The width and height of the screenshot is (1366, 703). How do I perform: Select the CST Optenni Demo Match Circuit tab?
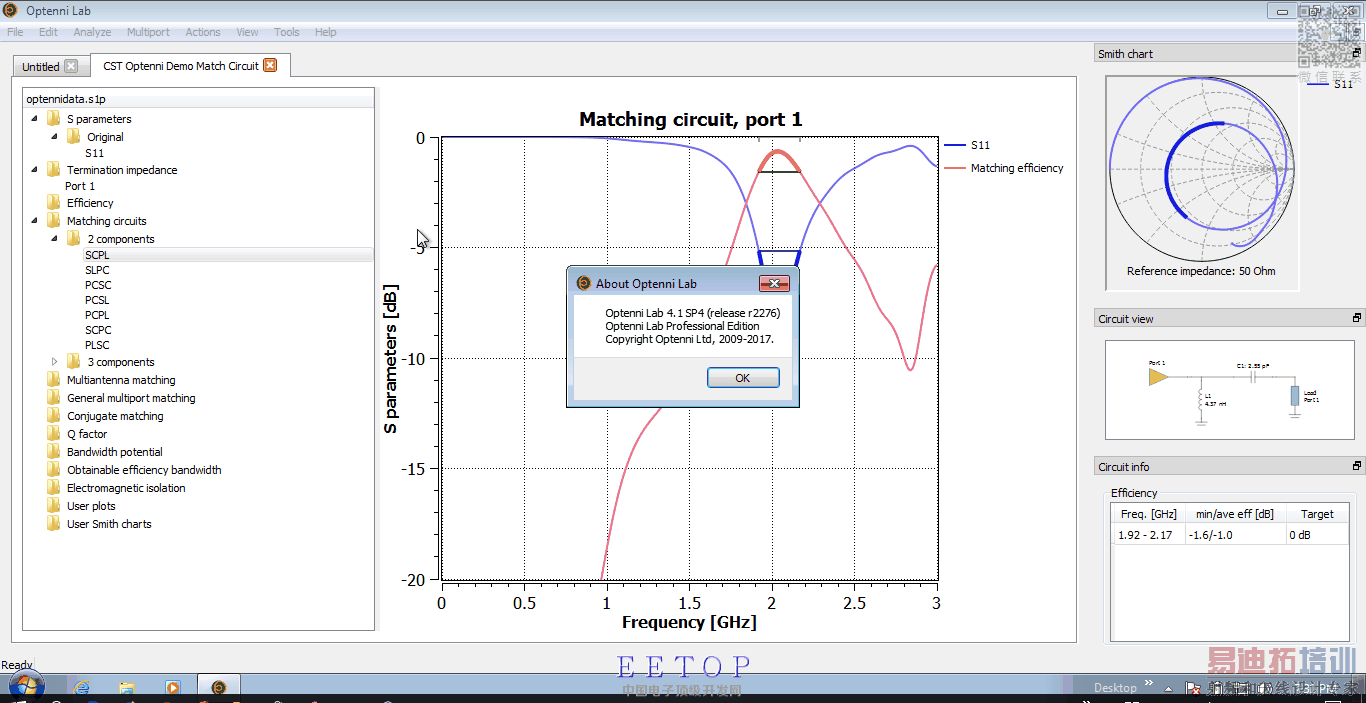[190, 65]
